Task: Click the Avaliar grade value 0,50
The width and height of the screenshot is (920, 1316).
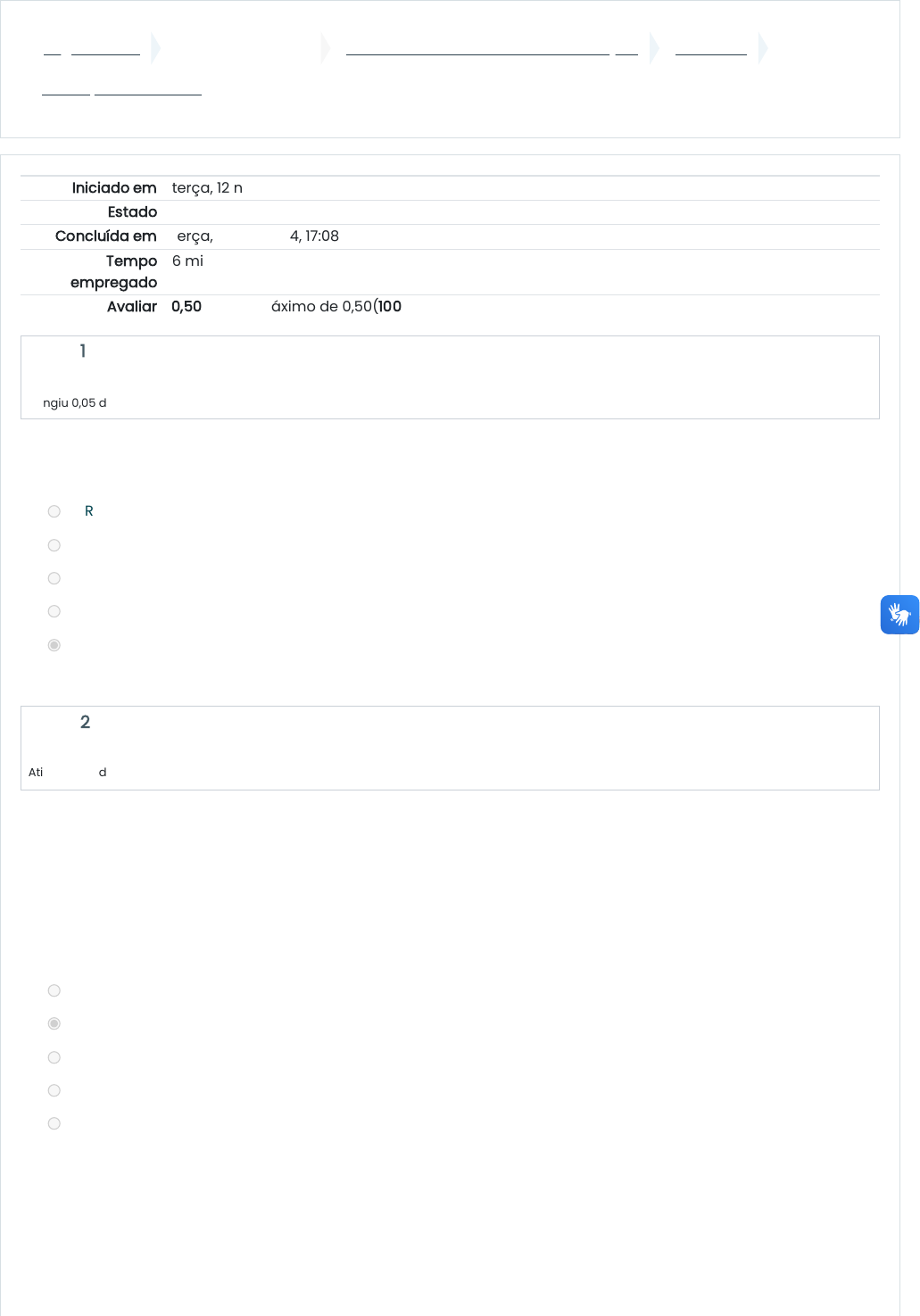Action: point(186,307)
